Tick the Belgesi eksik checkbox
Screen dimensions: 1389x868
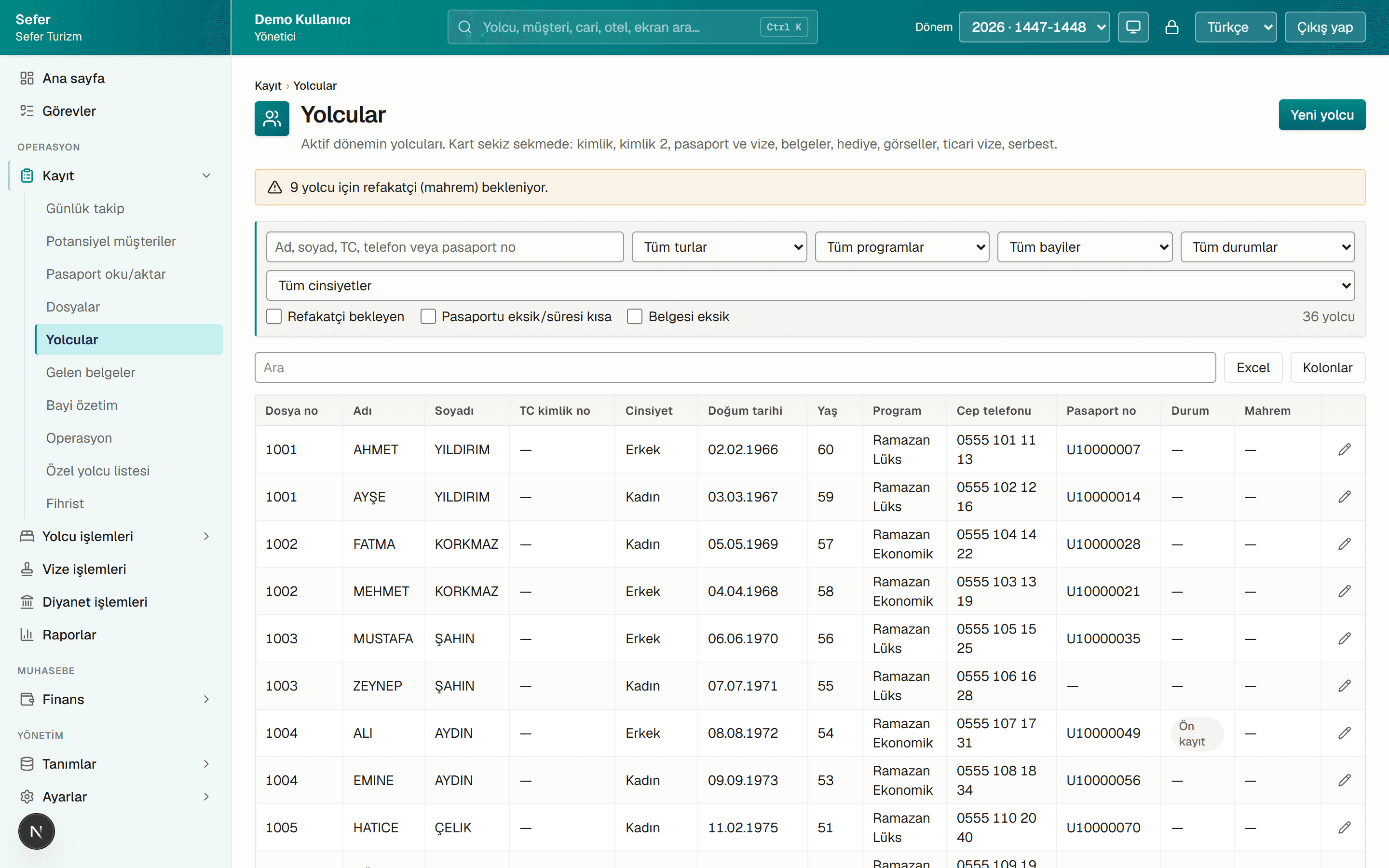(x=634, y=316)
